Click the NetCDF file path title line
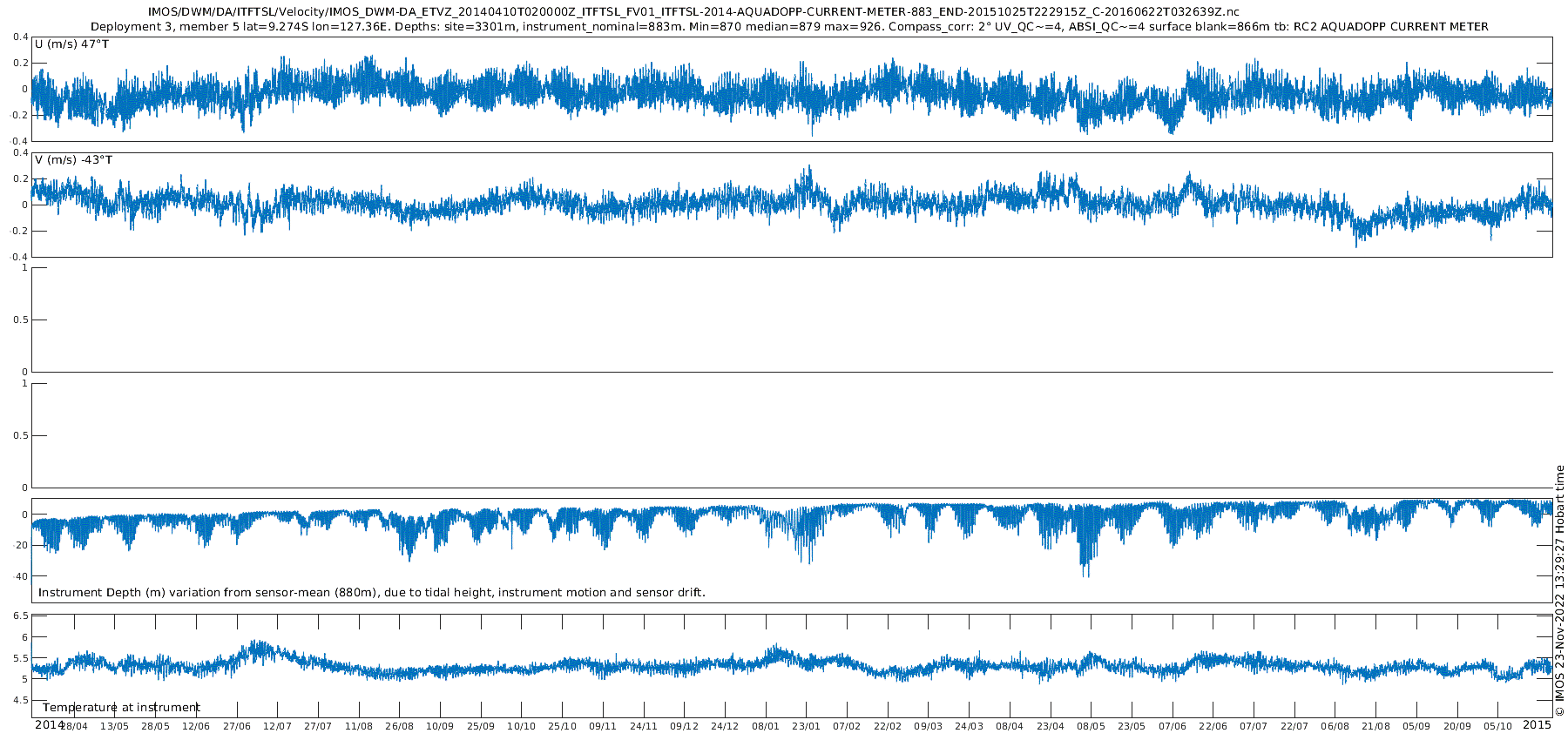The image size is (1568, 740). [x=693, y=12]
